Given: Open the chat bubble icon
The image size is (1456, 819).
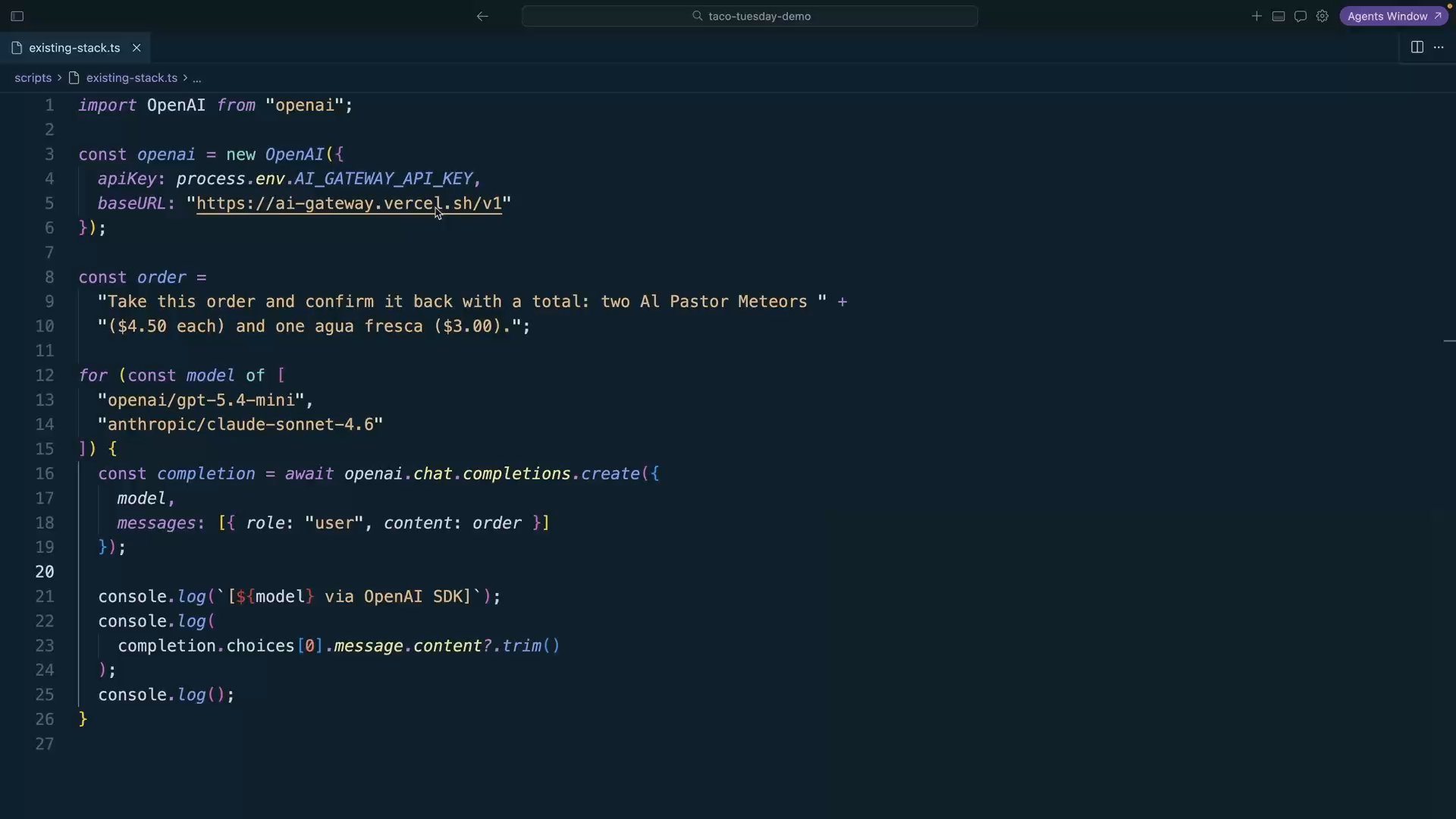Looking at the screenshot, I should [x=1301, y=16].
